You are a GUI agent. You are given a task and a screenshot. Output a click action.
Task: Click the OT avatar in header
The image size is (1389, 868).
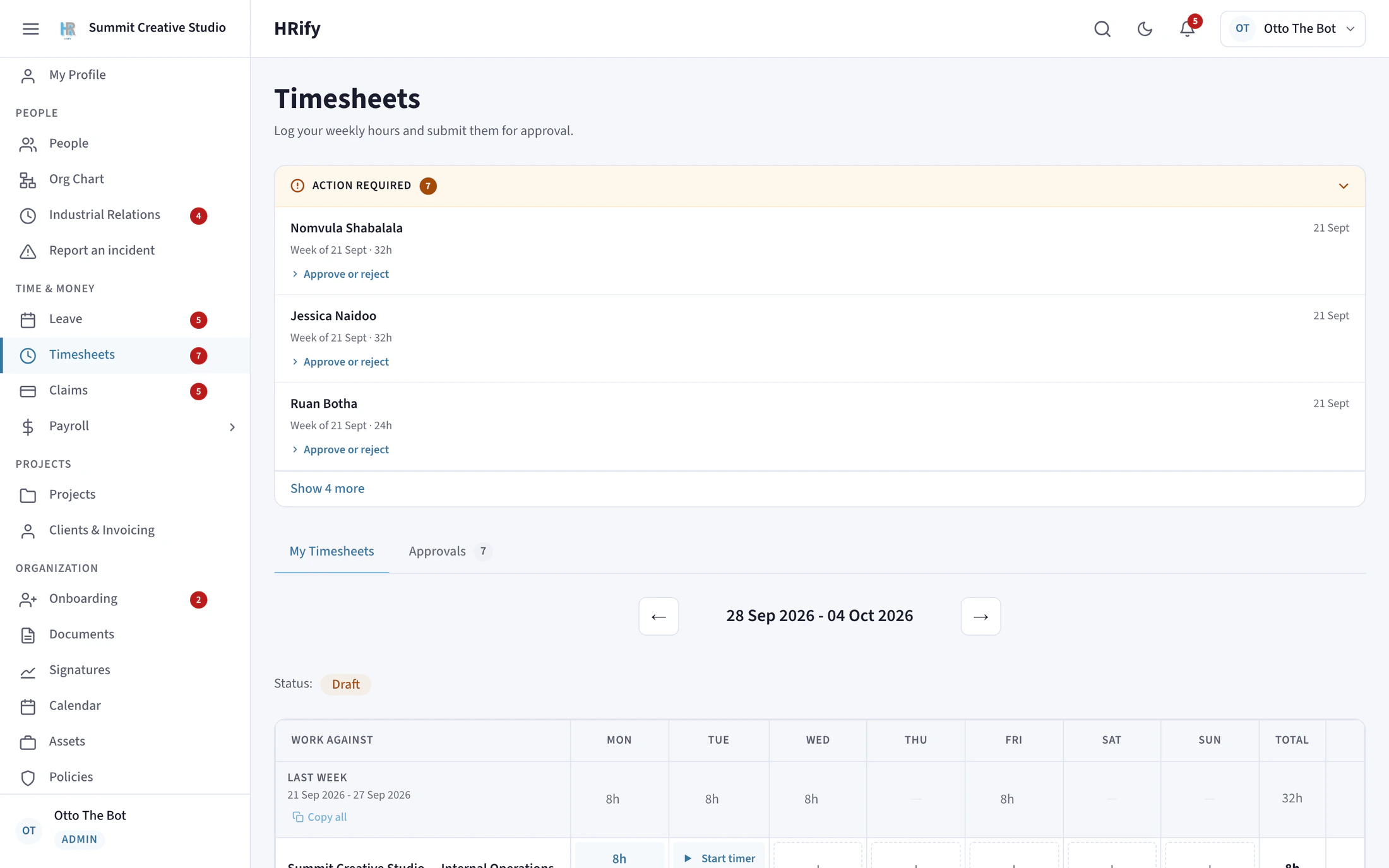(x=1242, y=28)
